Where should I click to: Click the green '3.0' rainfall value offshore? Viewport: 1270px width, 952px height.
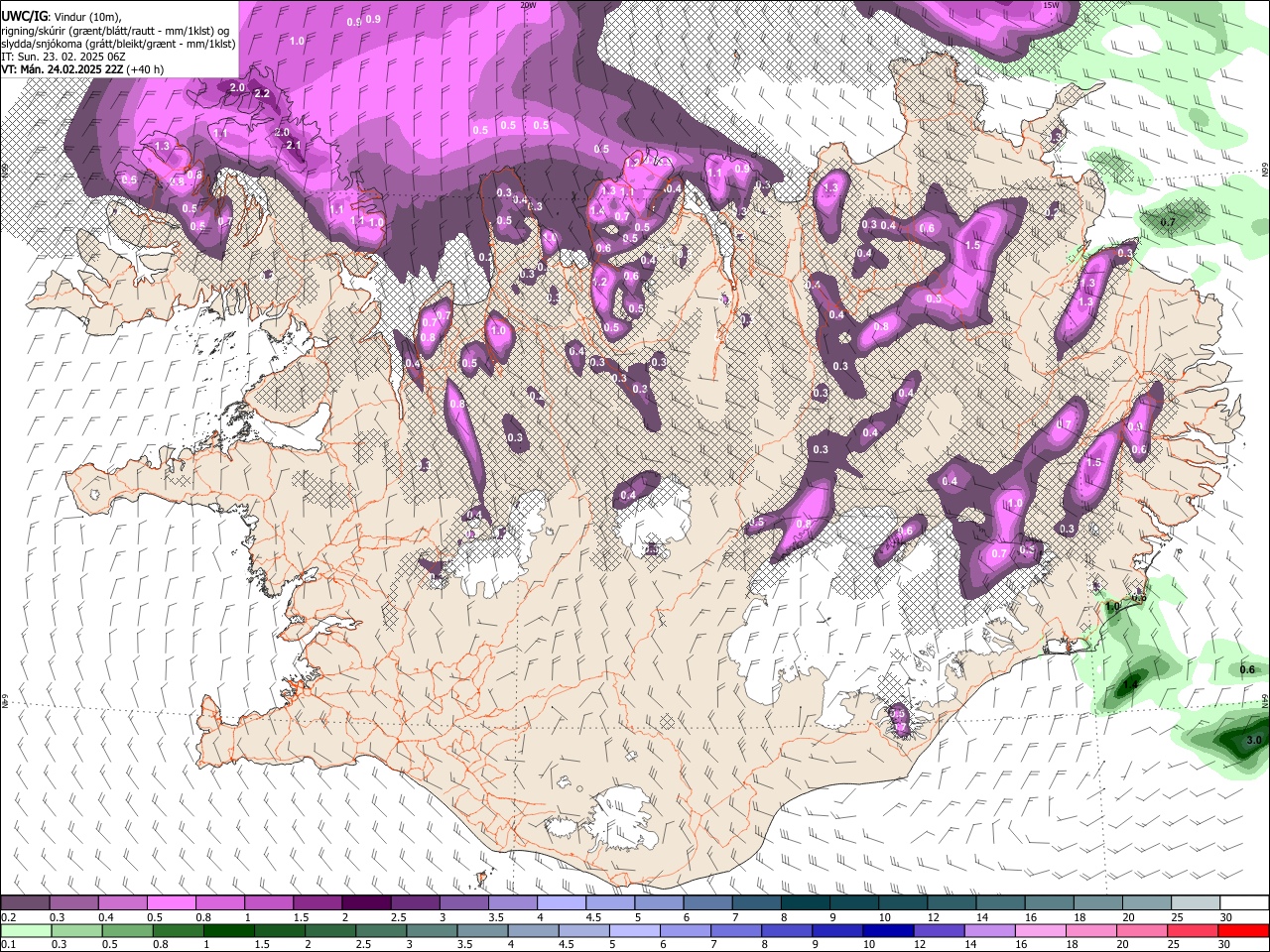(x=1253, y=740)
